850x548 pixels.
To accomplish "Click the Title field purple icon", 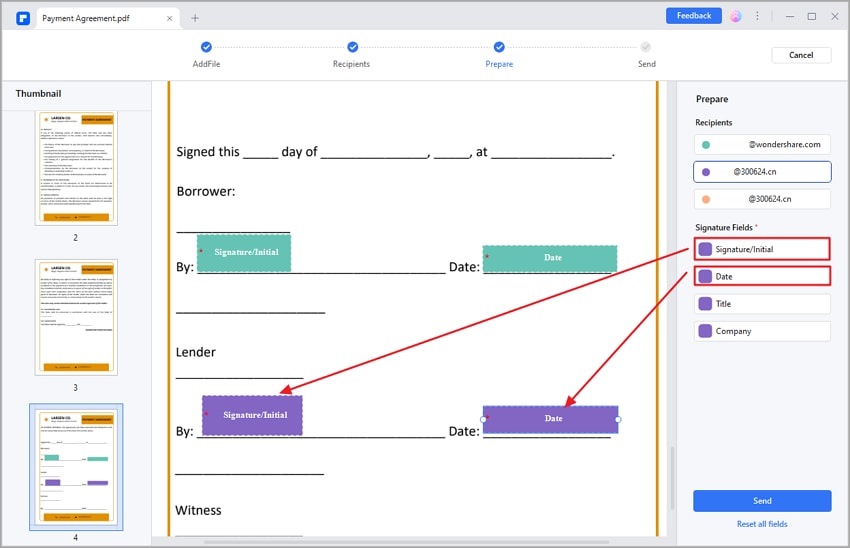I will click(x=705, y=303).
